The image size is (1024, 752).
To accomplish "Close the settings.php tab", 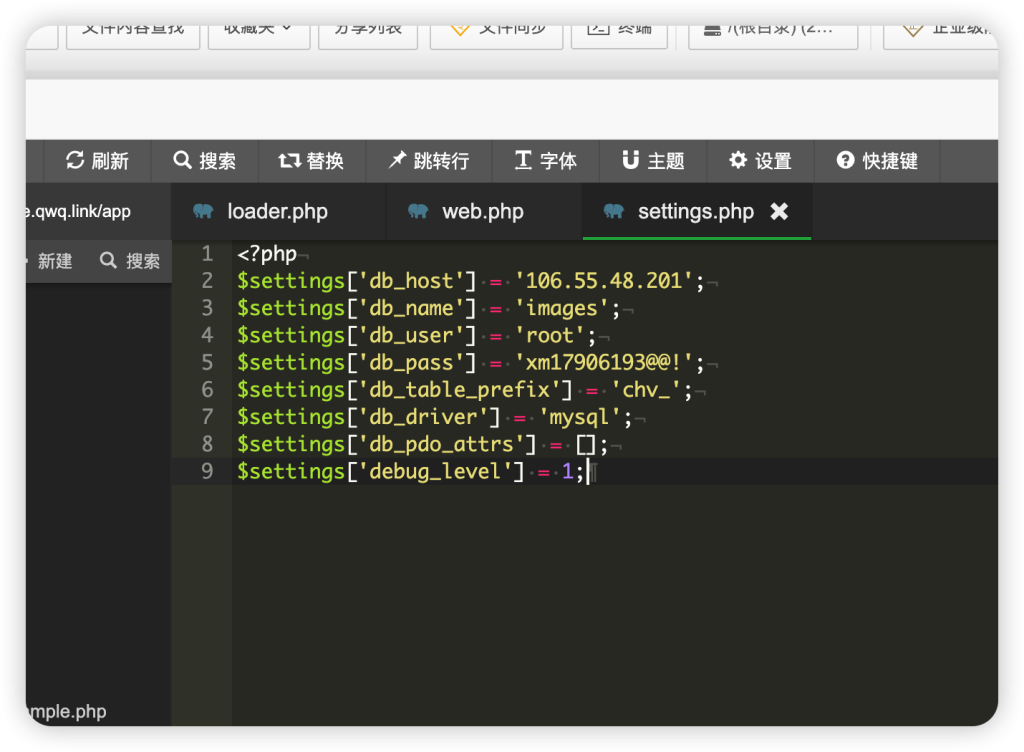I will click(x=779, y=212).
